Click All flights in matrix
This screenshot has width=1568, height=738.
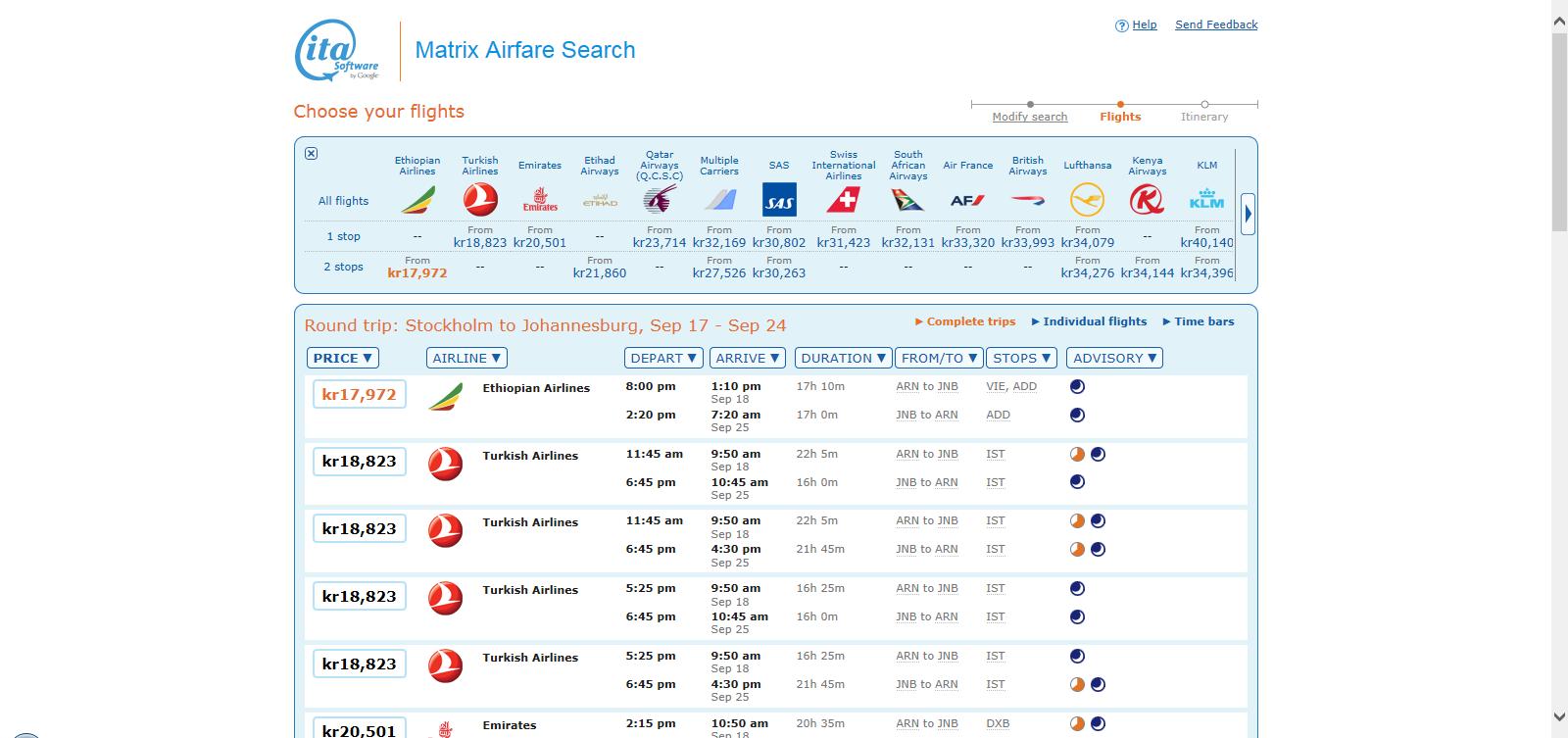coord(343,201)
